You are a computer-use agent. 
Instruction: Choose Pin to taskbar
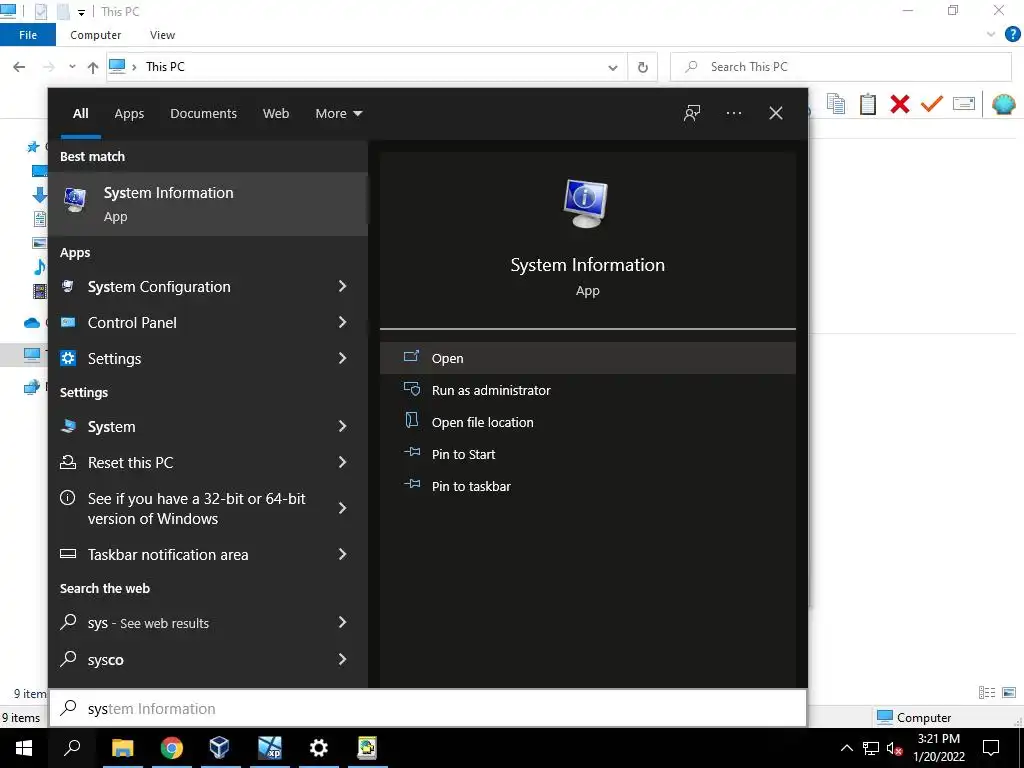pos(587,486)
